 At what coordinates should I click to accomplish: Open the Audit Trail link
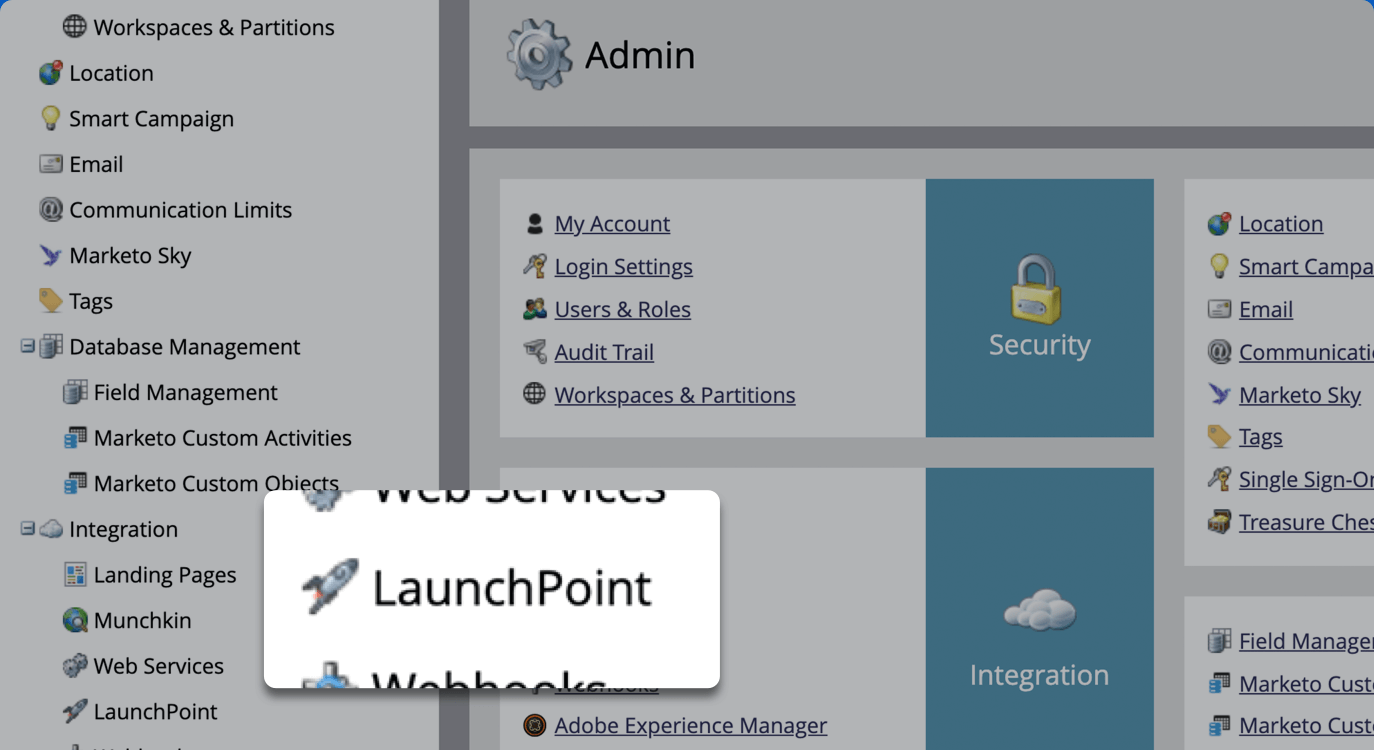(x=604, y=352)
